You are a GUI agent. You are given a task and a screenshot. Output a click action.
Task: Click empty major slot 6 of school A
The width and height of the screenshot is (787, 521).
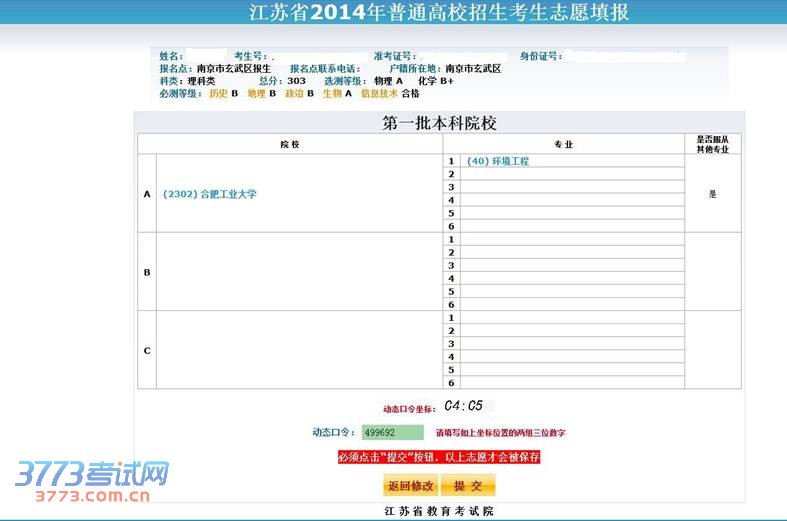point(570,226)
